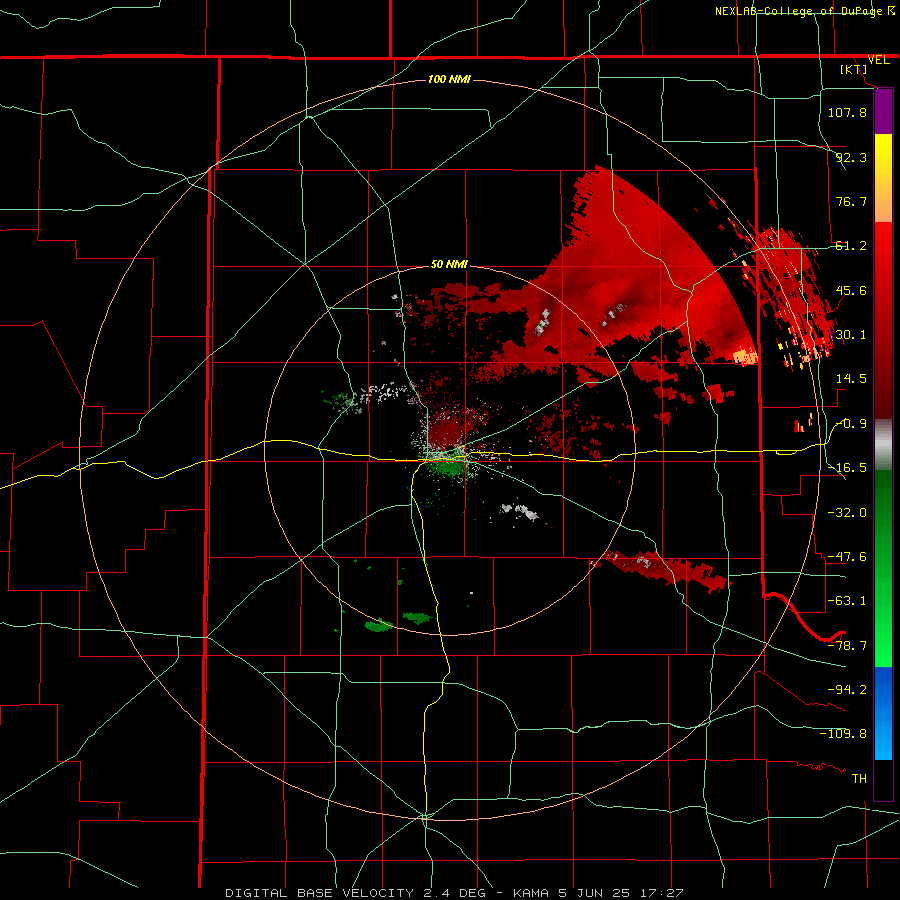900x900 pixels.
Task: Pick the yellow segment of the color bar
Action: [x=883, y=155]
